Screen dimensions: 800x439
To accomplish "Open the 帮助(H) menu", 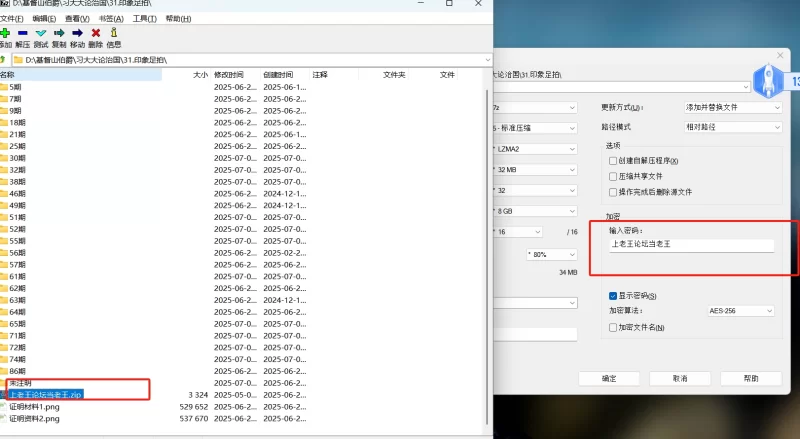I will point(179,19).
